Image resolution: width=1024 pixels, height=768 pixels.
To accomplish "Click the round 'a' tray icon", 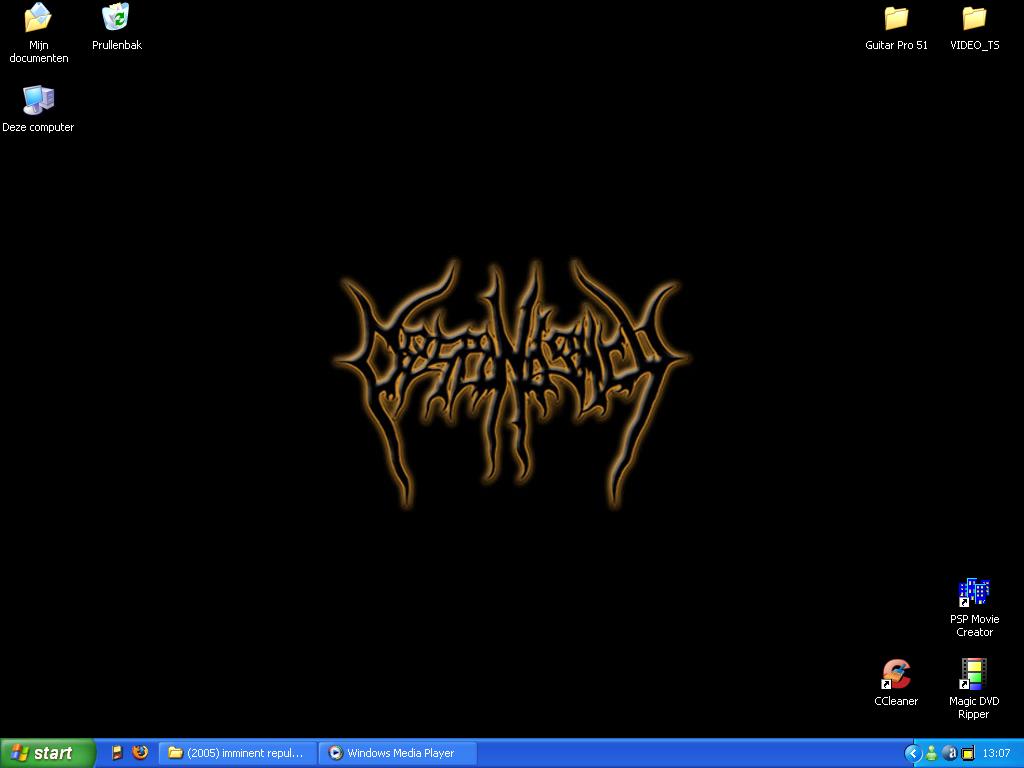I will coord(950,753).
